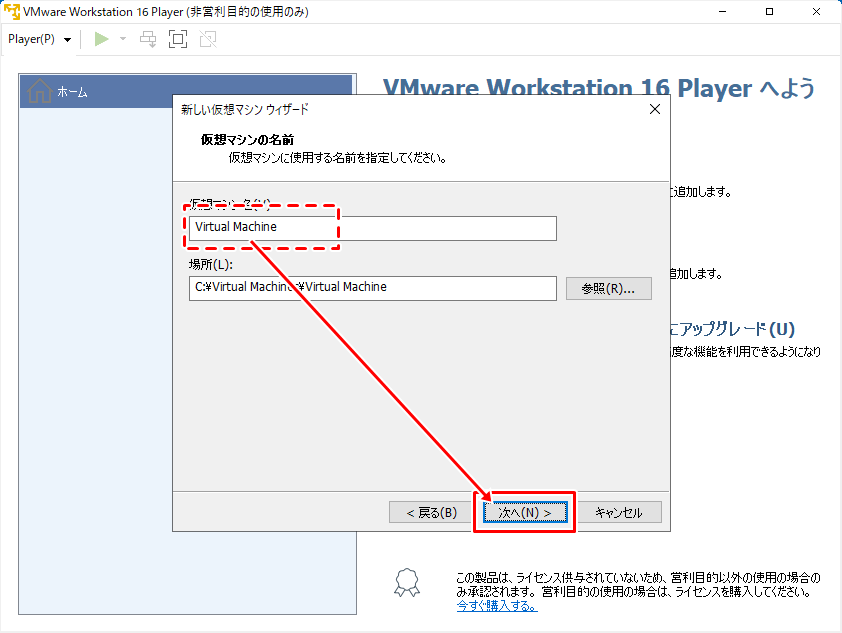Click the Send Ctrl+Alt+Del toolbar icon

(148, 39)
